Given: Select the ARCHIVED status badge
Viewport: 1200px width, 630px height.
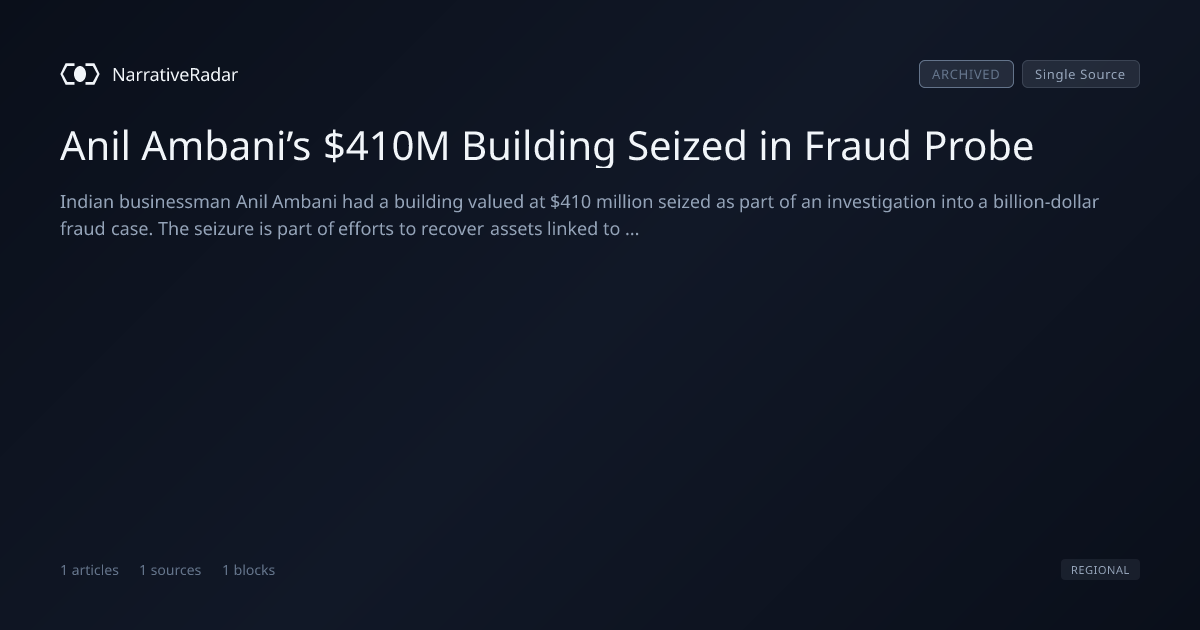Looking at the screenshot, I should 966,74.
